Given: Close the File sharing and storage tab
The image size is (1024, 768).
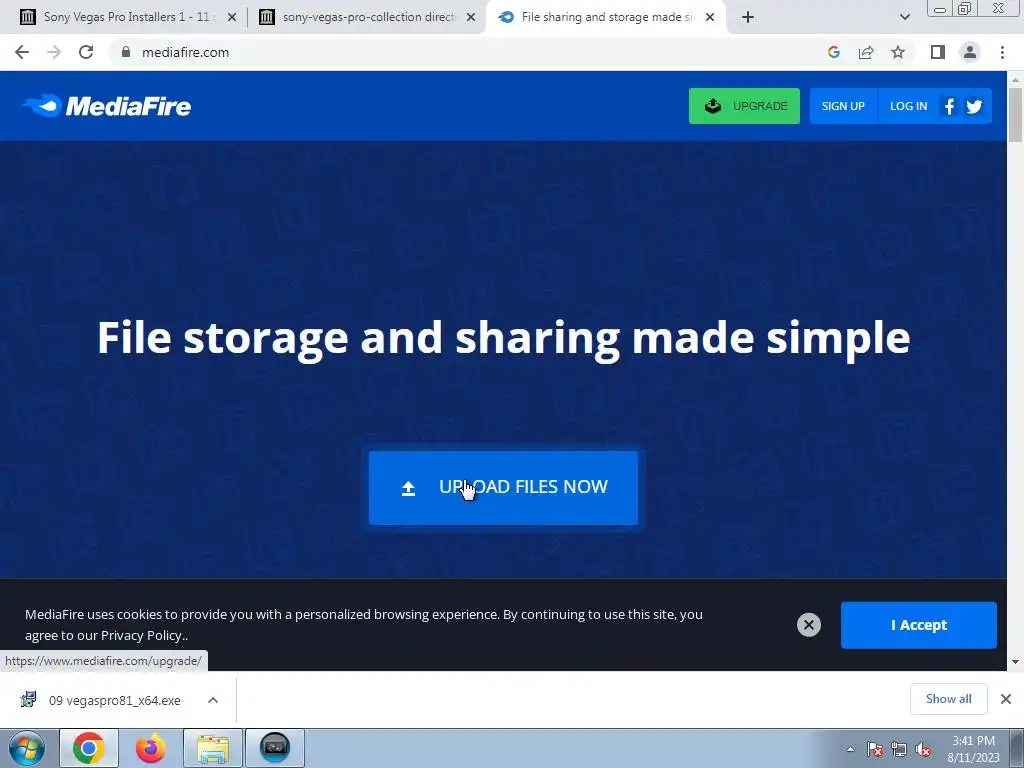Looking at the screenshot, I should 710,17.
